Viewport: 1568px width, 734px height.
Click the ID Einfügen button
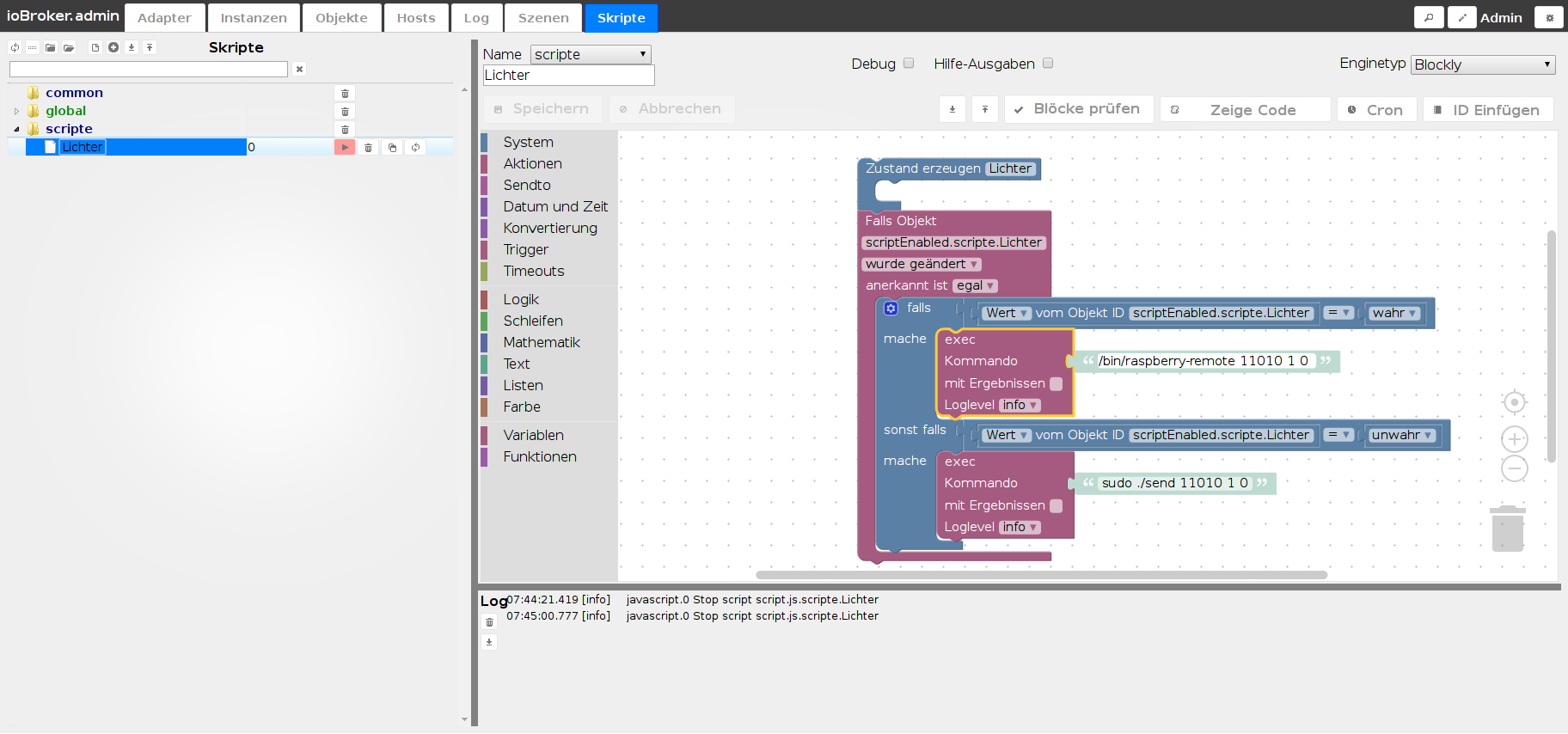(1488, 110)
